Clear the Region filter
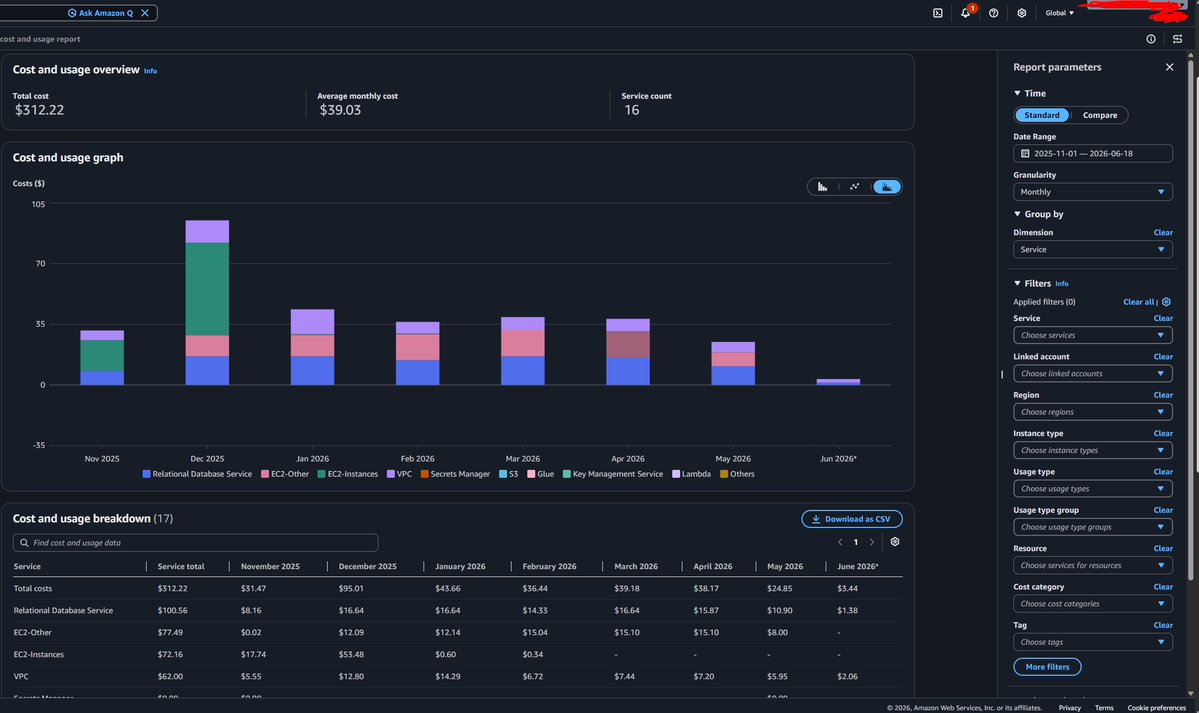Screen dimensions: 1199x713 click(x=1162, y=395)
